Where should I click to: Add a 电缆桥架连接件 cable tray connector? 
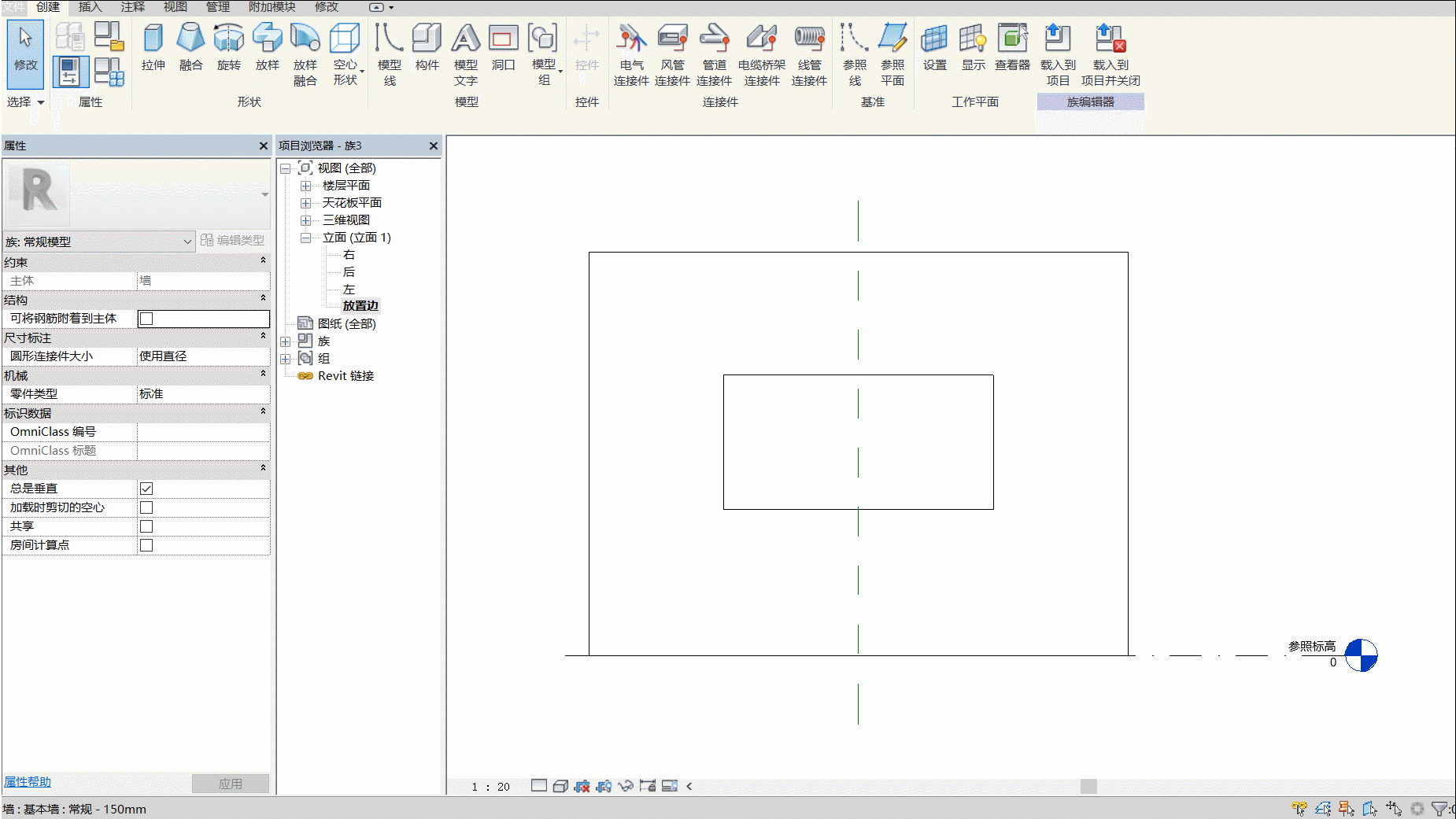pyautogui.click(x=761, y=54)
